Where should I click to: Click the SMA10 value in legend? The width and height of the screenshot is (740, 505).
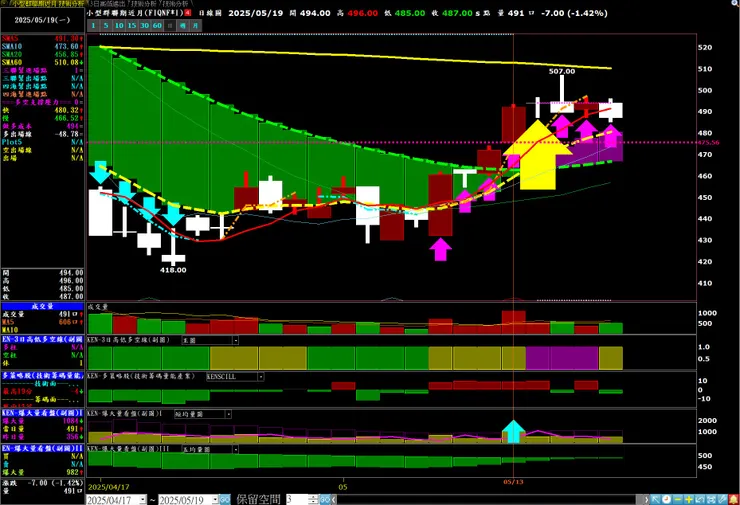(67, 47)
